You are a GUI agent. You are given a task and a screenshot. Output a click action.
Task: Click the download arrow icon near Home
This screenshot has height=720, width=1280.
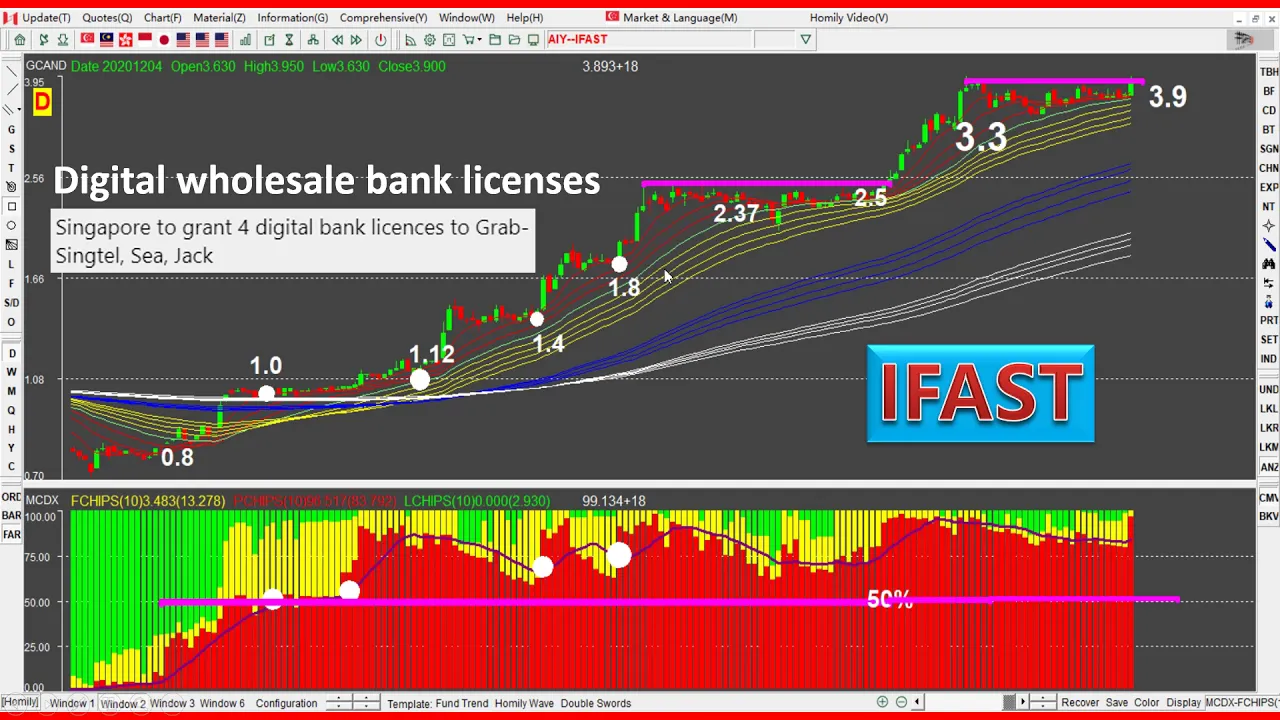63,40
